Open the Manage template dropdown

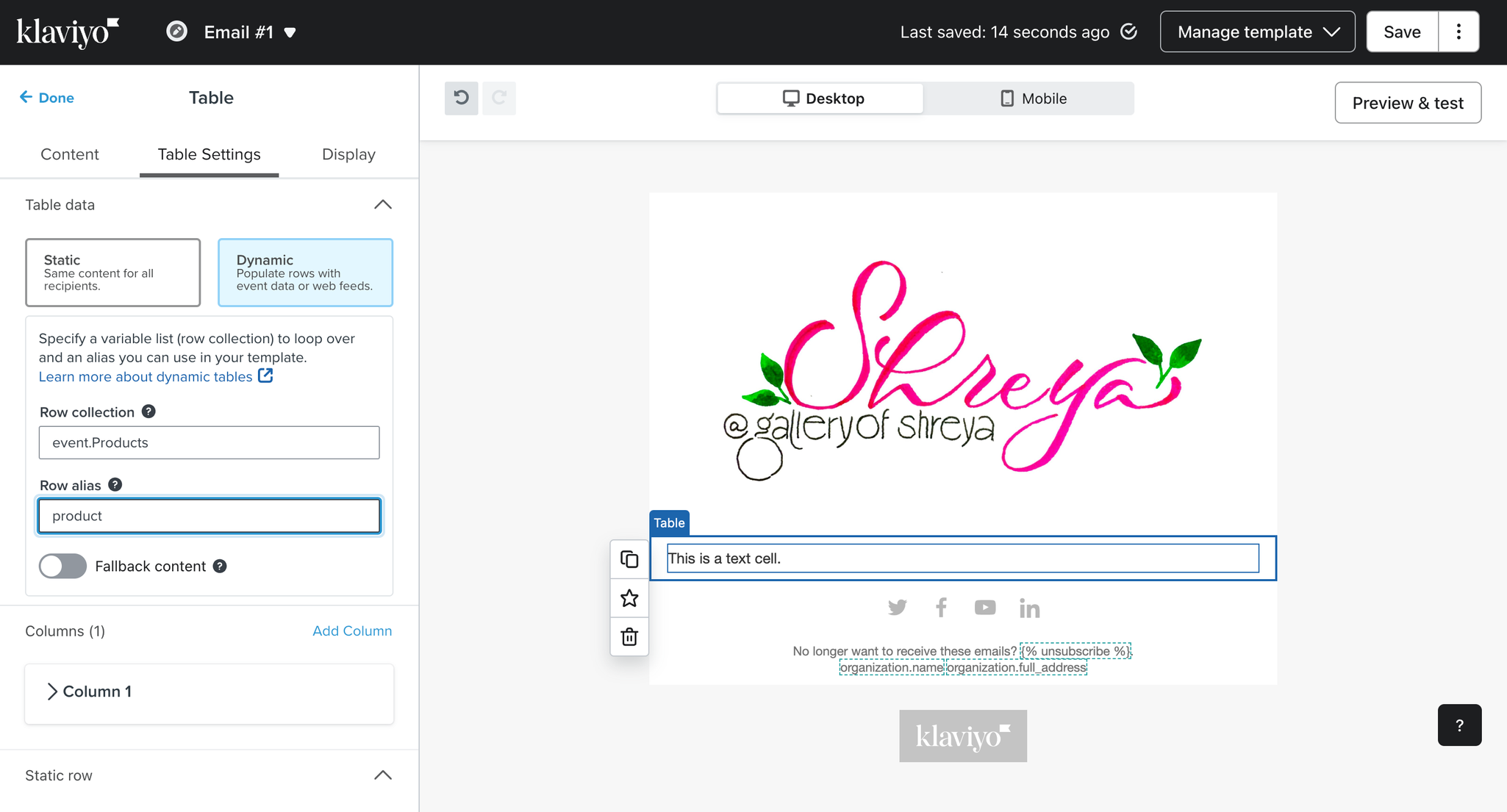(x=1257, y=32)
